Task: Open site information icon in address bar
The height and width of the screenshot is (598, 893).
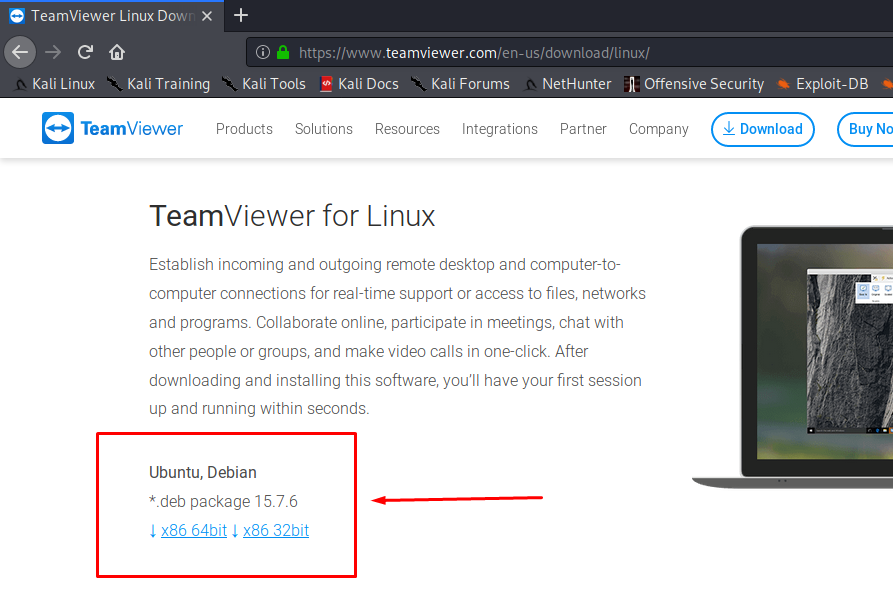Action: 263,52
